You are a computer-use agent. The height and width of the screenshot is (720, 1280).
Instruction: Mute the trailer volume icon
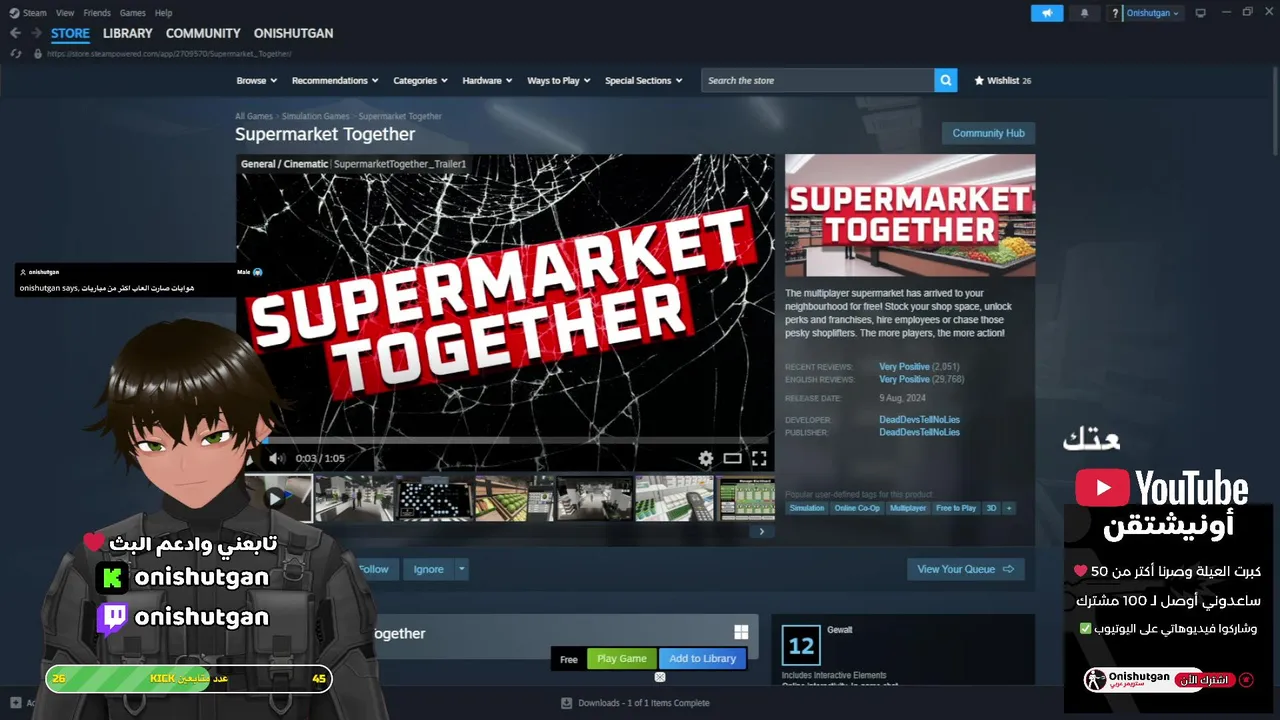277,458
